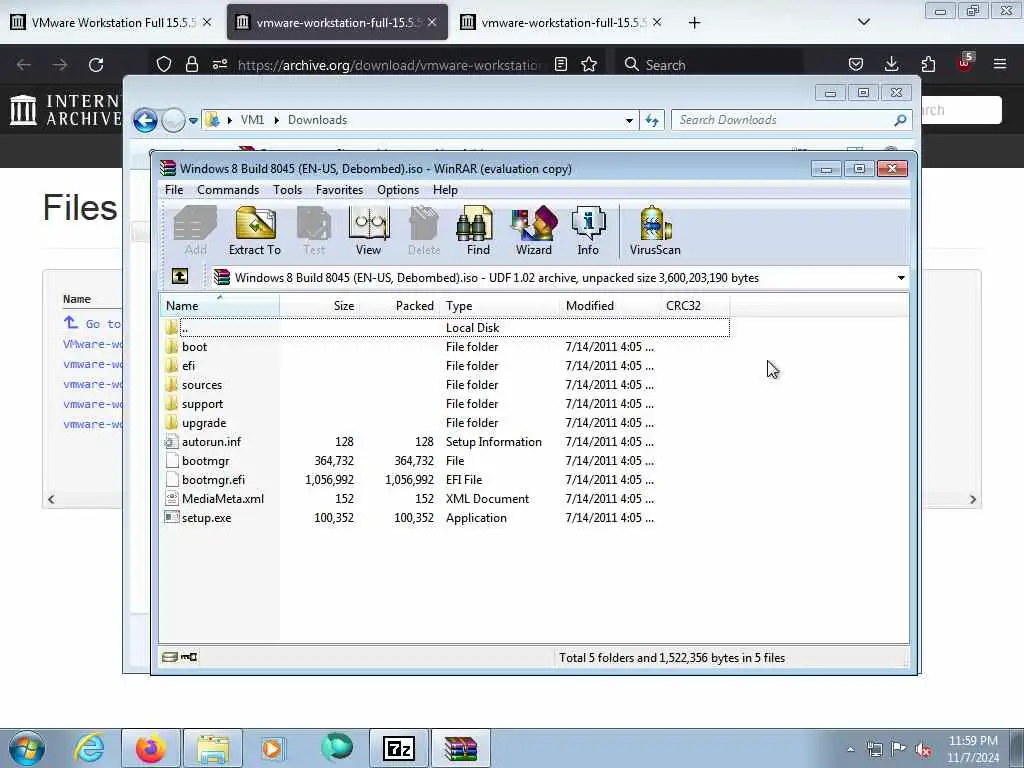This screenshot has height=768, width=1024.
Task: Open Explorer's recent locations dropdown arrow
Action: 193,121
